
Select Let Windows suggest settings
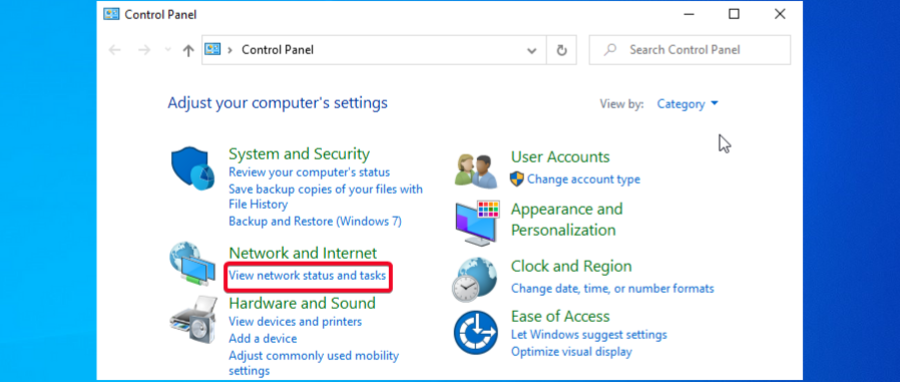[x=589, y=334]
